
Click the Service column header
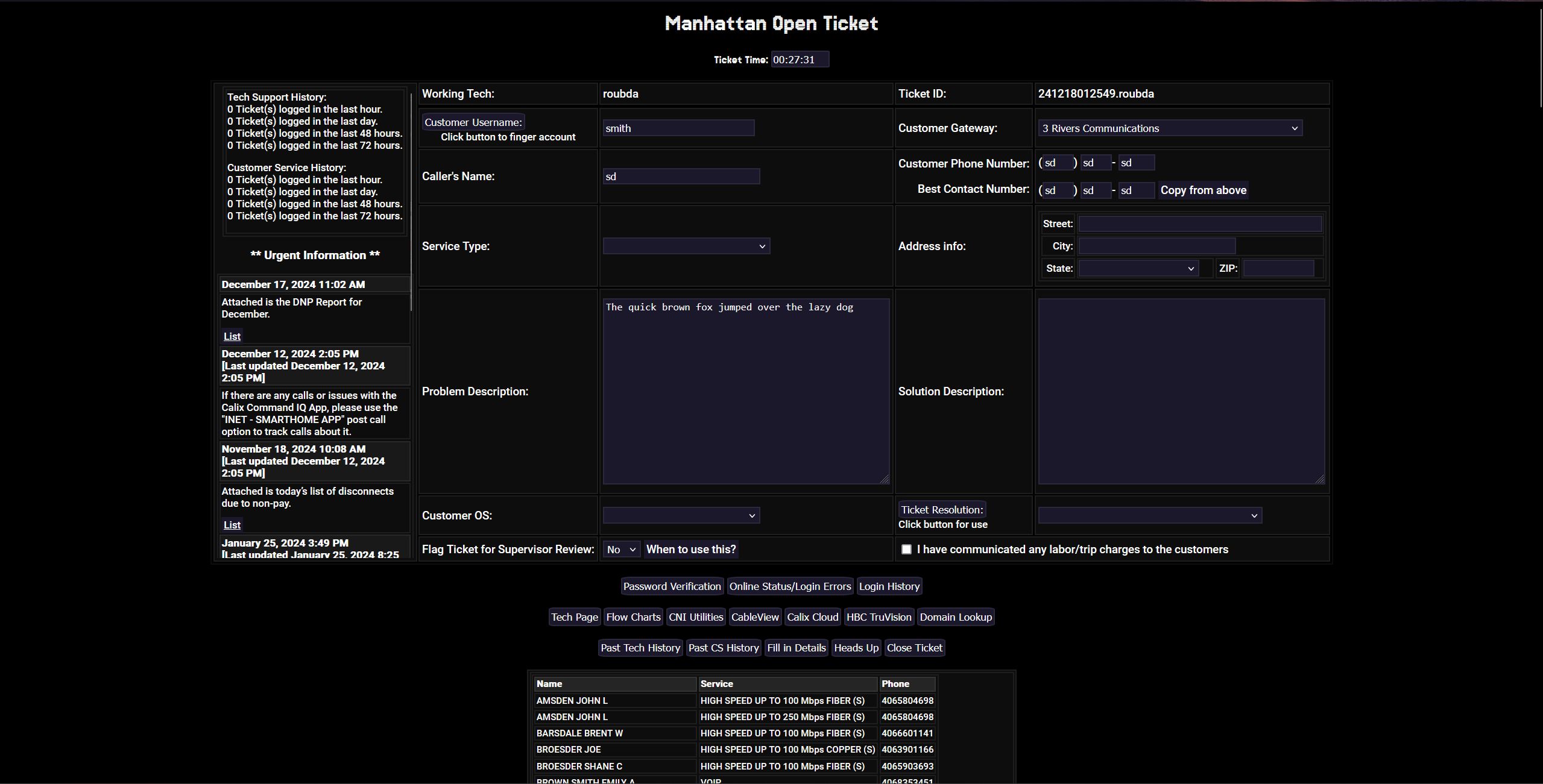[x=787, y=683]
